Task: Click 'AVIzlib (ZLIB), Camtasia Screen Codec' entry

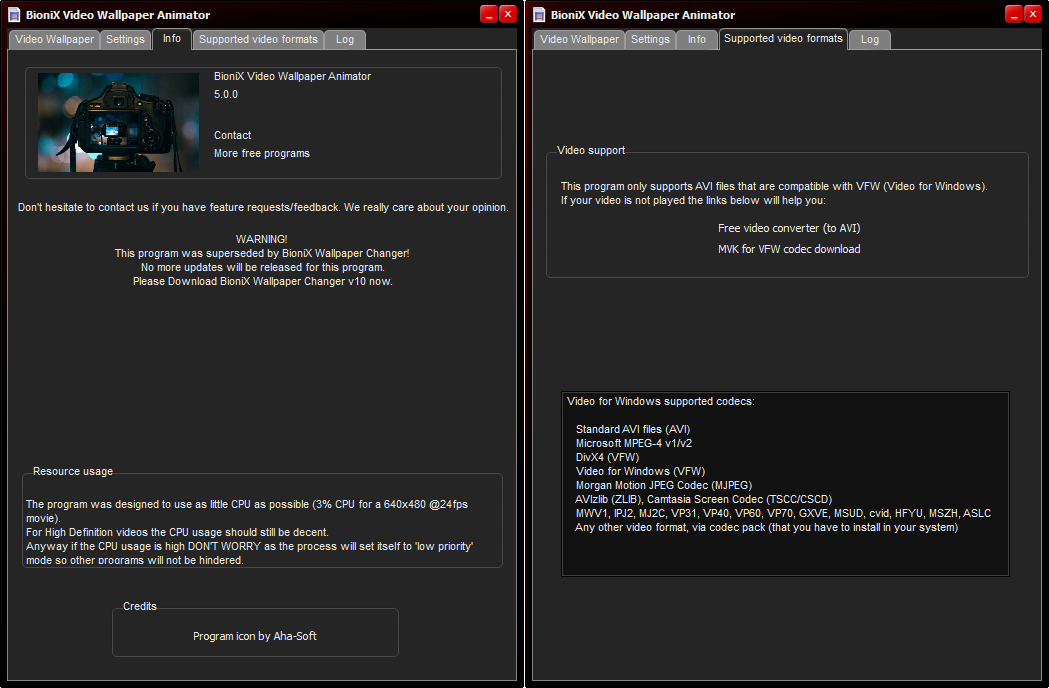Action: coord(704,499)
